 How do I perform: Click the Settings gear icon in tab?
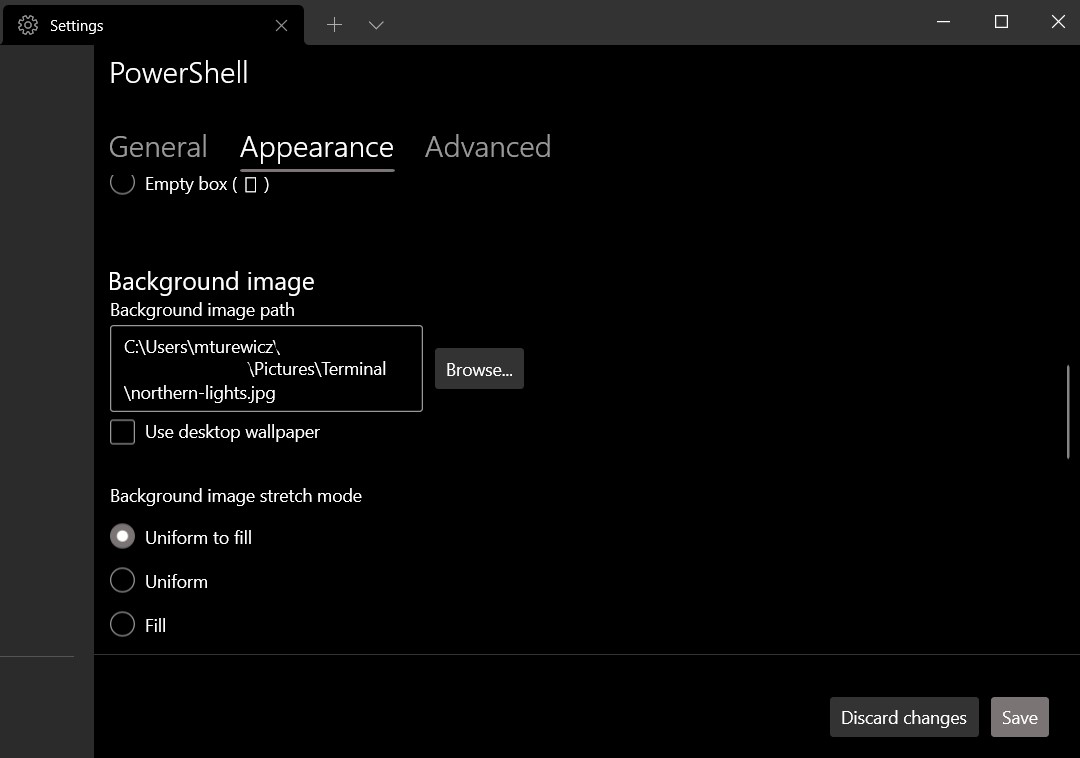click(28, 25)
